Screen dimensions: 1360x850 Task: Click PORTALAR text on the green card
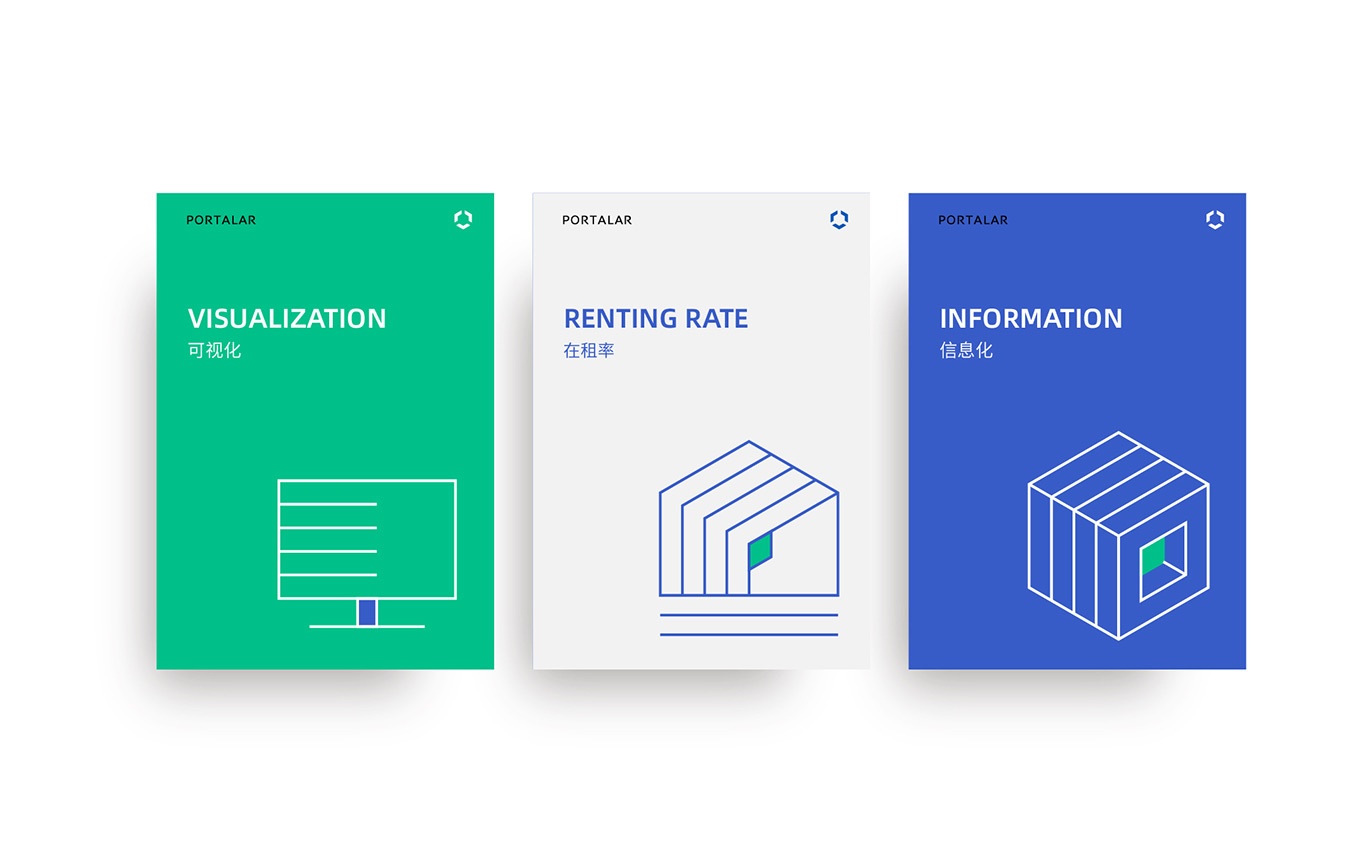(221, 220)
